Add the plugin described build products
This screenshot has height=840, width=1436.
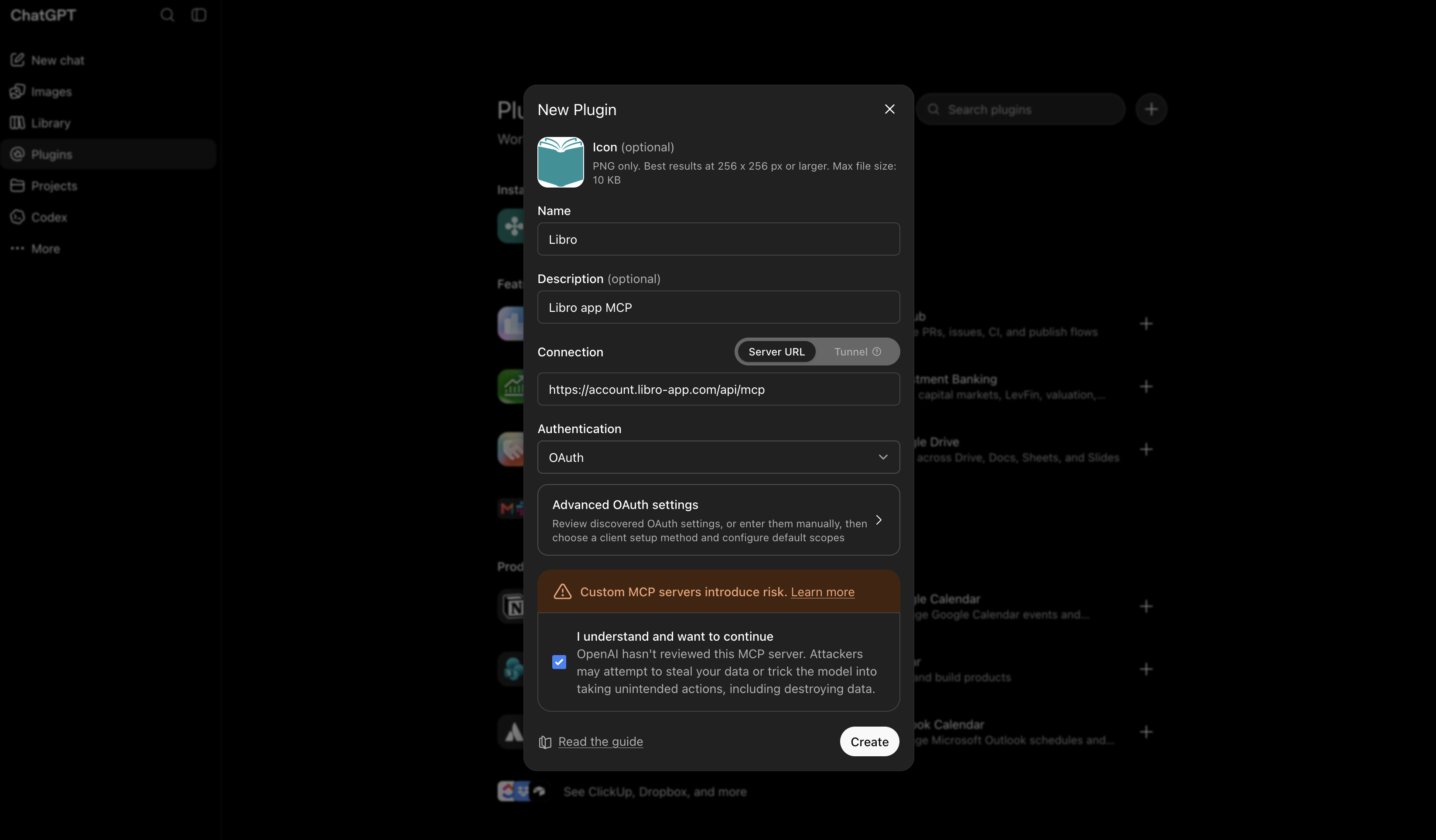[x=1146, y=669]
